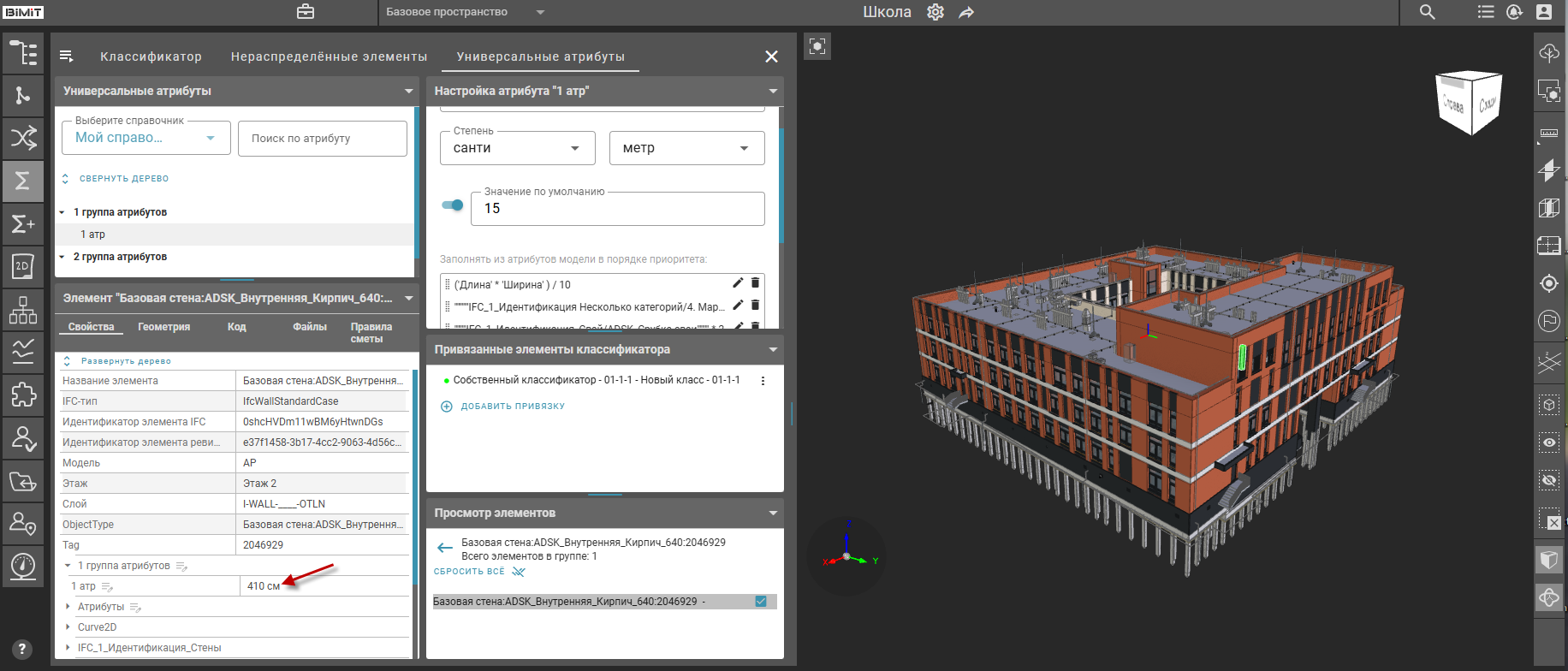Click the briefcase icon in top bar
Screen dimensions: 1568x671
pyautogui.click(x=306, y=12)
